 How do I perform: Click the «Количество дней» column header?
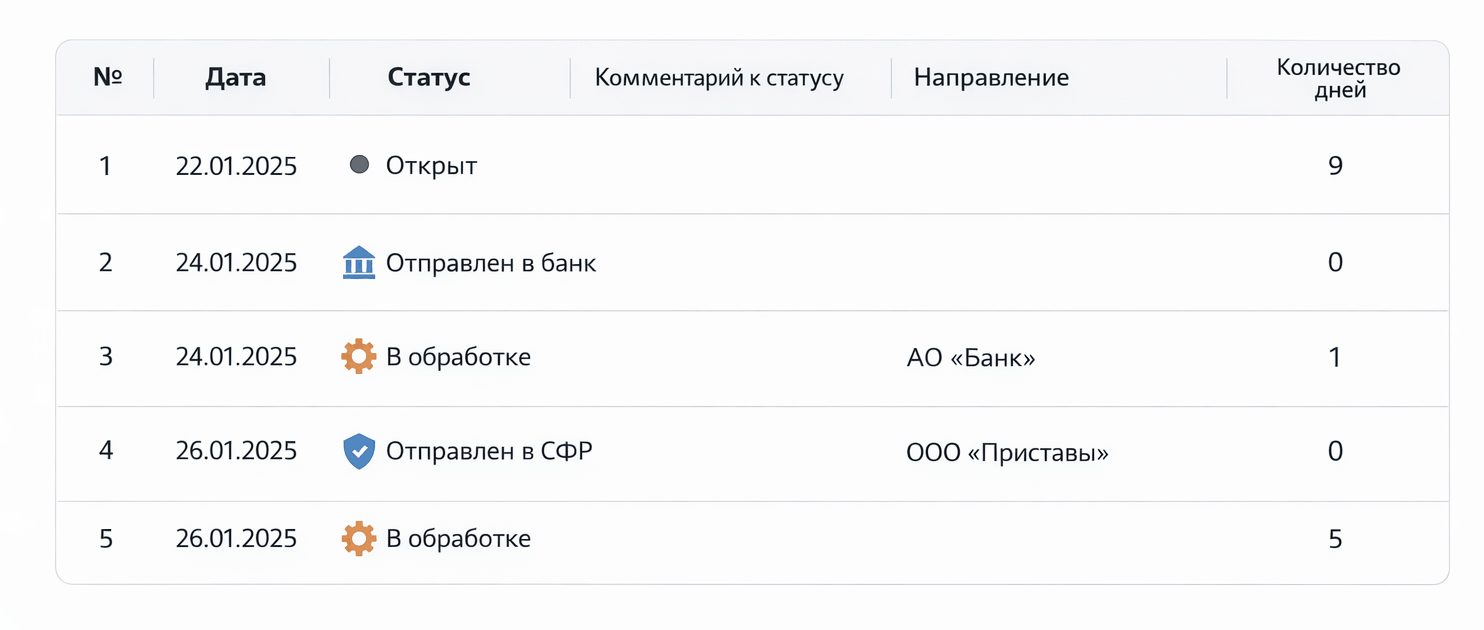point(1337,77)
